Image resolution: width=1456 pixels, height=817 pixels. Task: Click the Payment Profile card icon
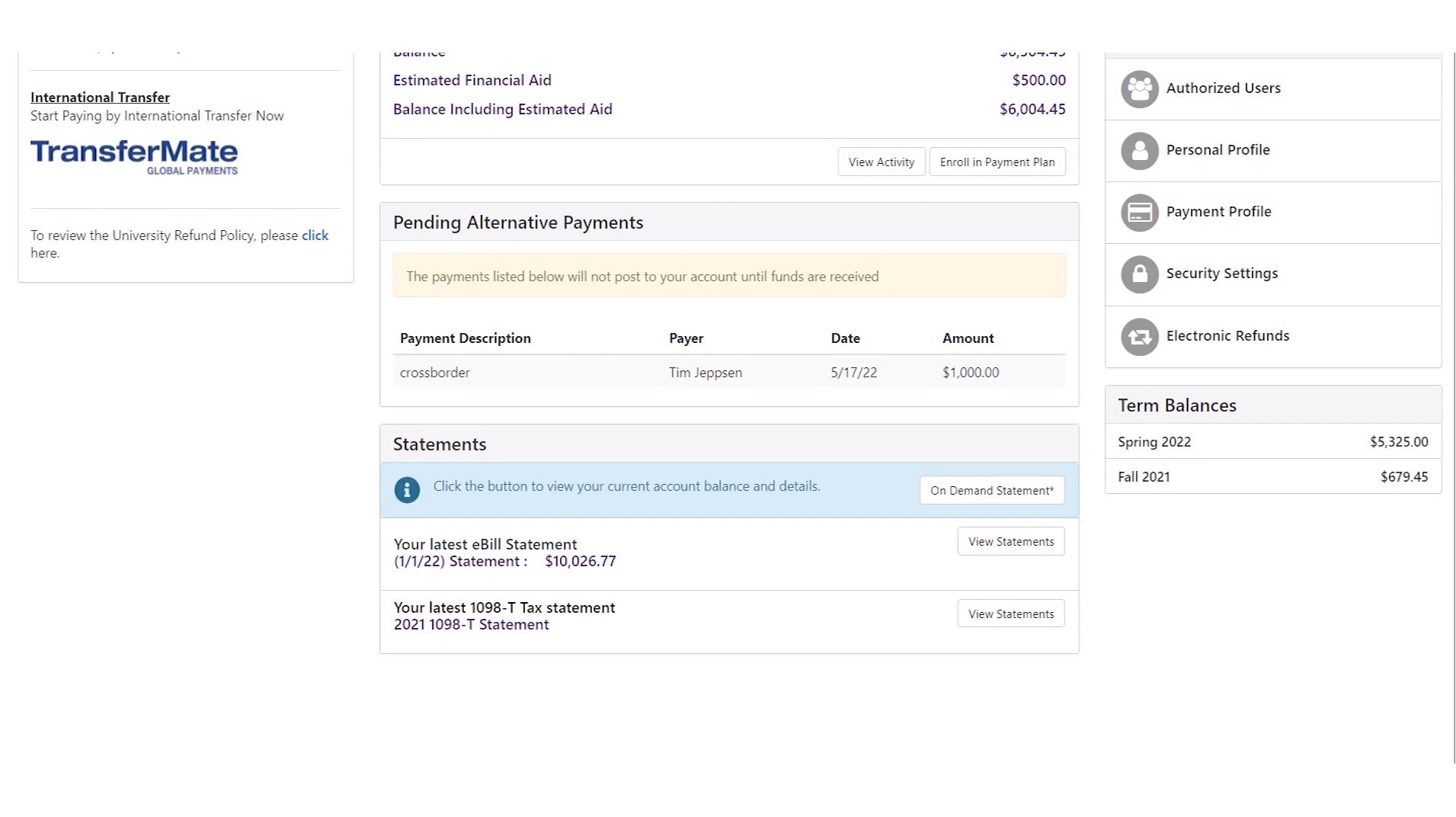tap(1139, 213)
